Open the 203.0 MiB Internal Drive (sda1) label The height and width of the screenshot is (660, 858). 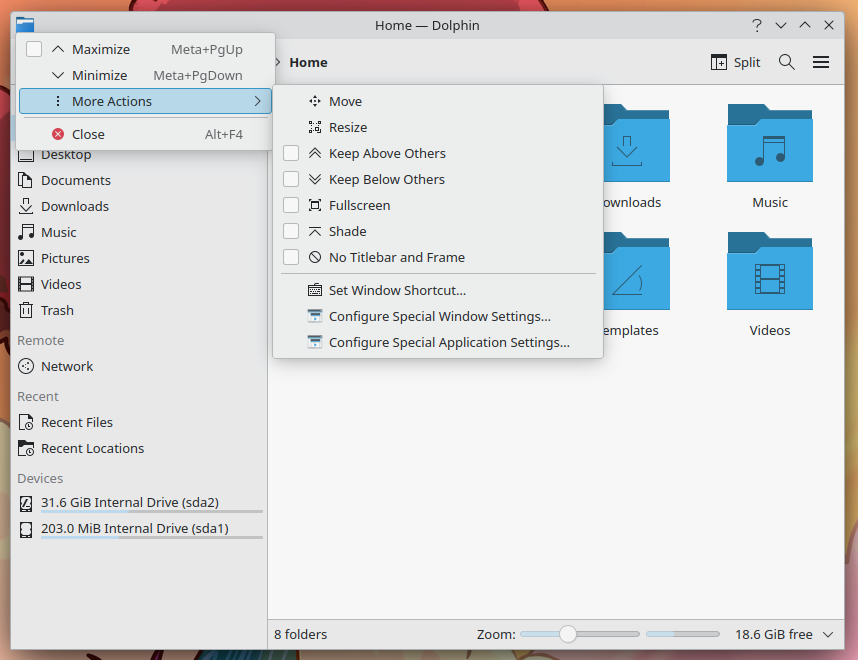tap(135, 528)
